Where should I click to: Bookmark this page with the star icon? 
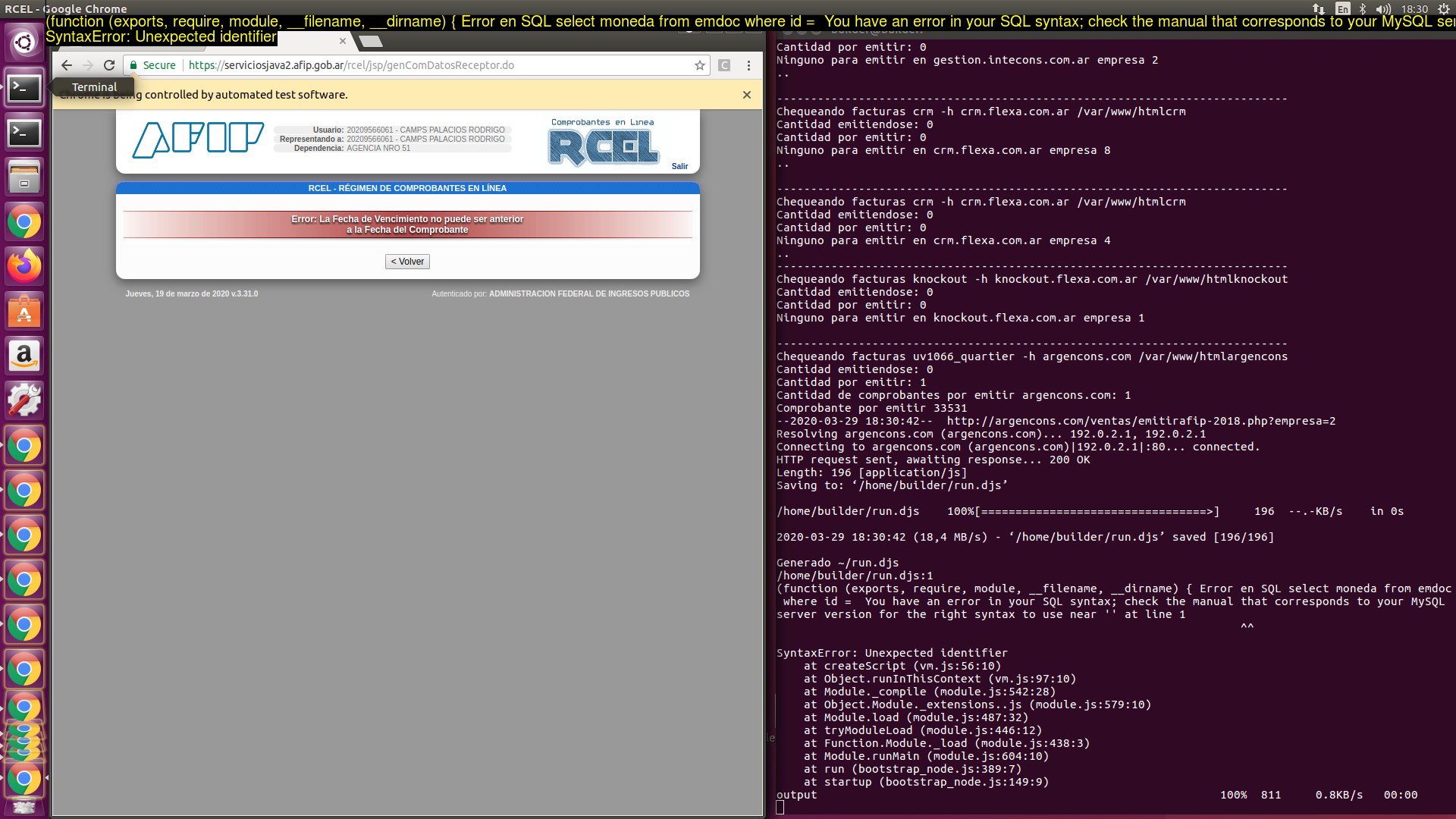[x=700, y=65]
